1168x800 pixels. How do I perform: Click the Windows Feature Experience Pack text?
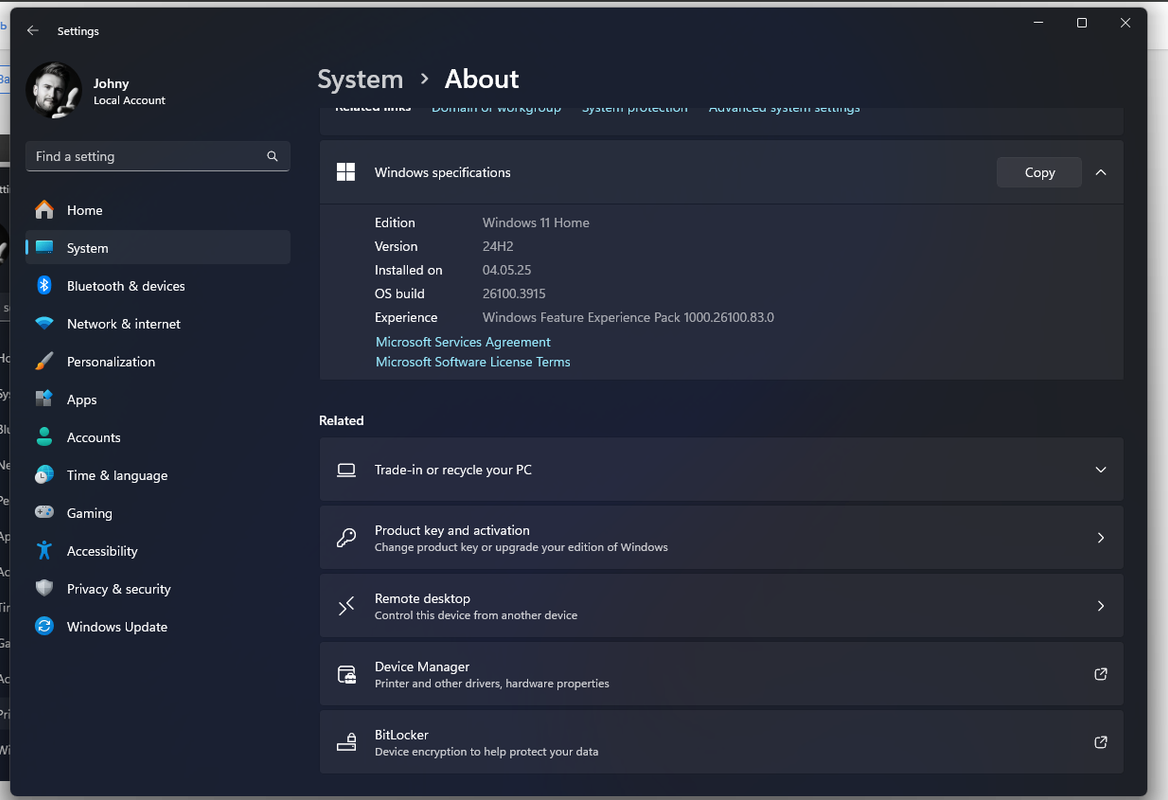pyautogui.click(x=628, y=317)
